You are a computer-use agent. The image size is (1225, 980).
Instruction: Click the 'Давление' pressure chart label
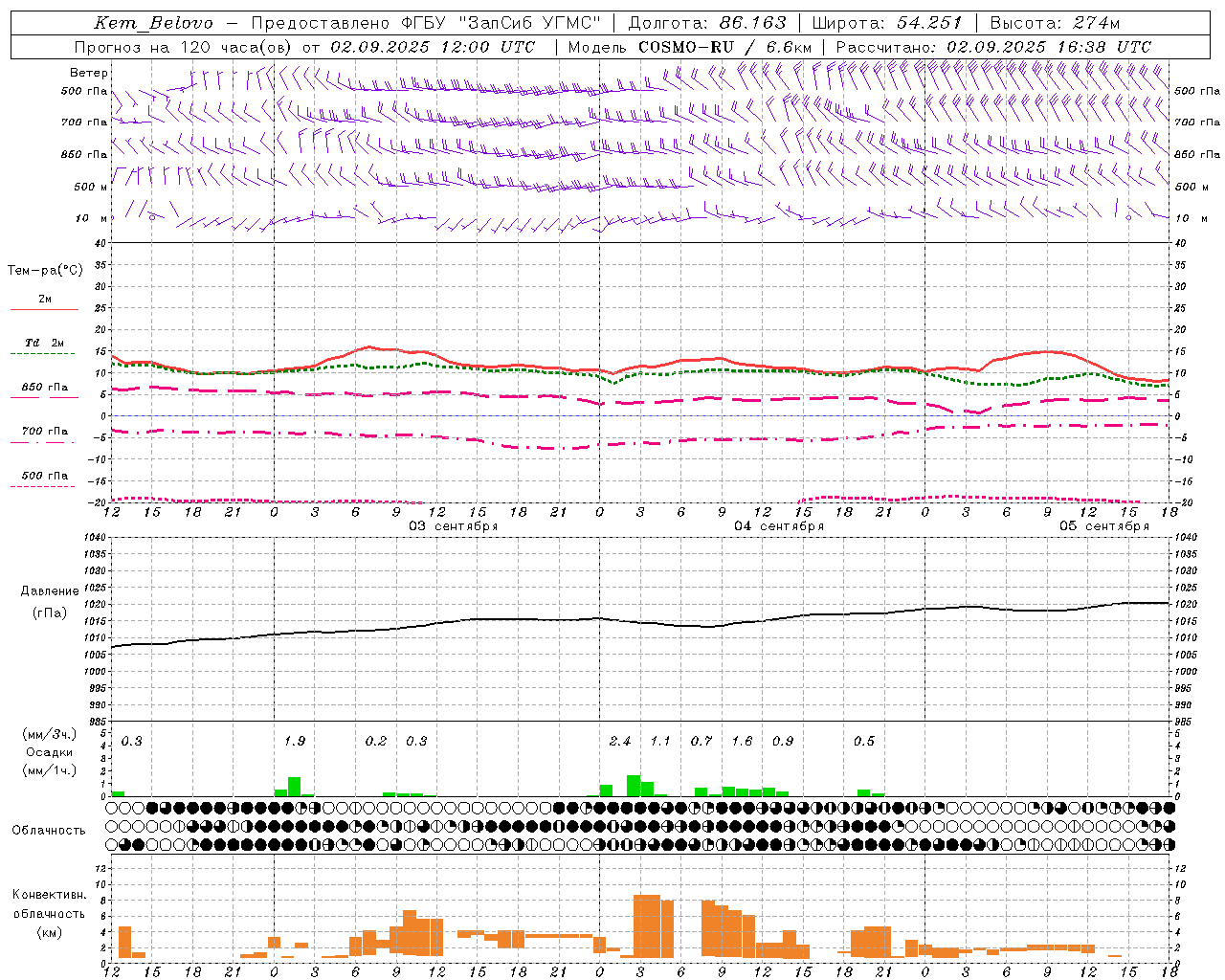(49, 591)
